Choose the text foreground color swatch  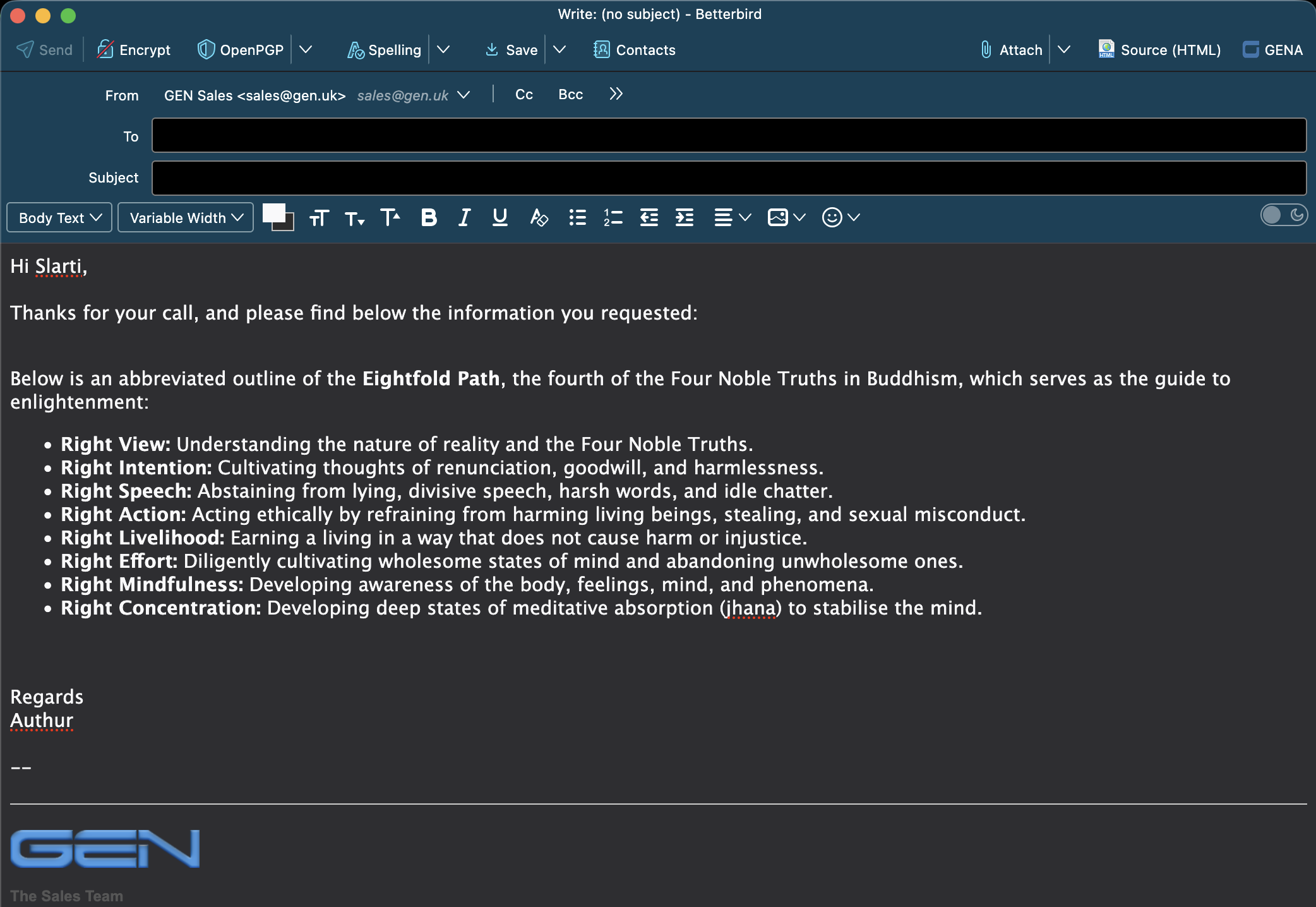[x=273, y=213]
